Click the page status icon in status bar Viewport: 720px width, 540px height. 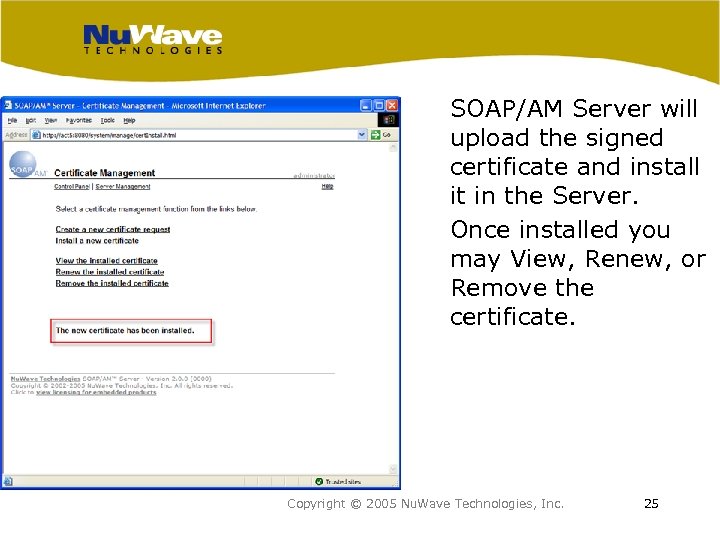coord(8,481)
